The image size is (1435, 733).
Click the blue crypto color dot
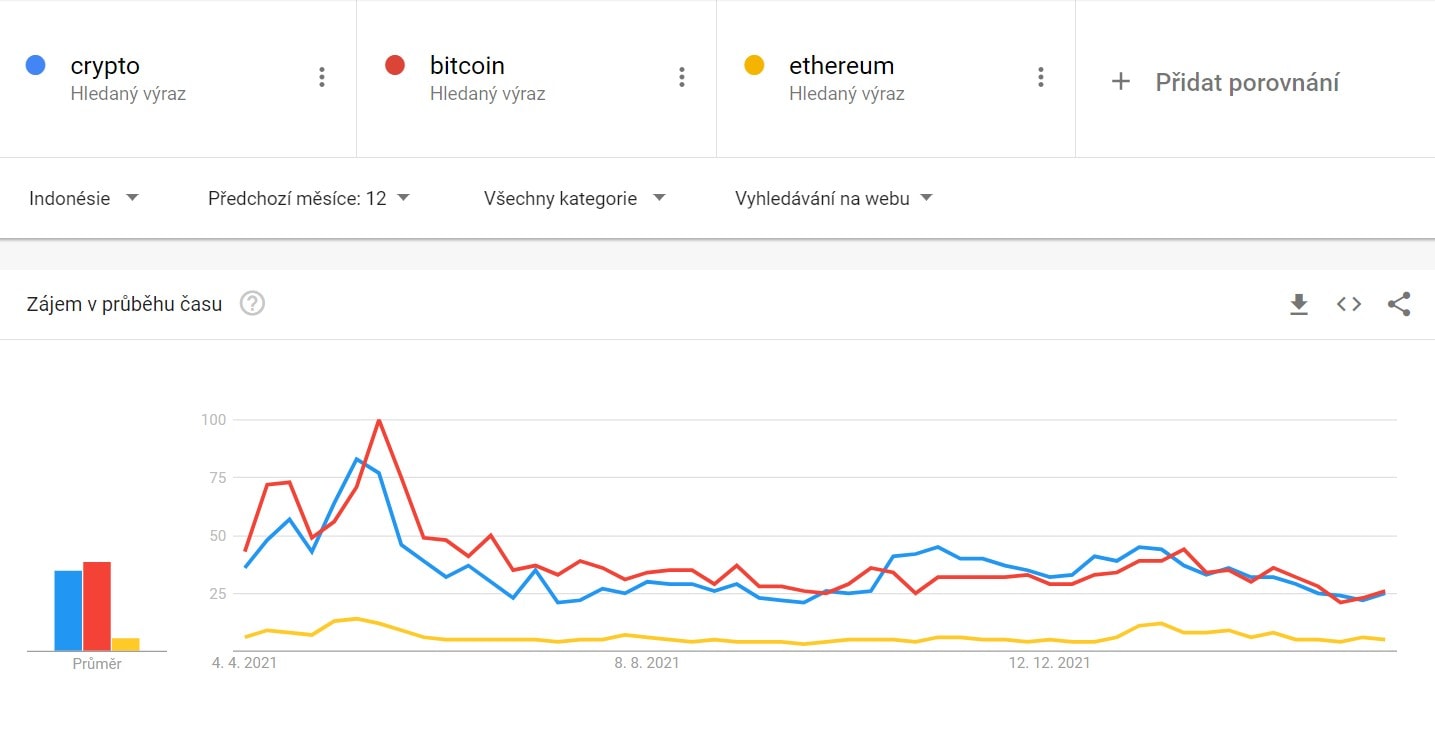tap(35, 66)
